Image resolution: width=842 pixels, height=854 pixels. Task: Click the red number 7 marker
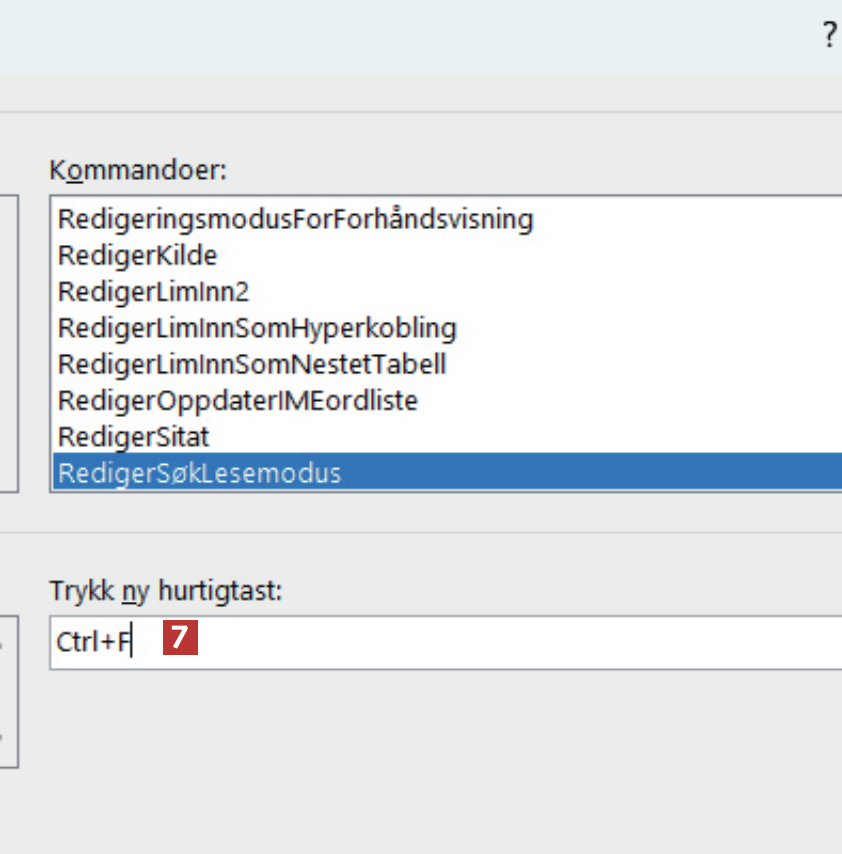[x=180, y=638]
